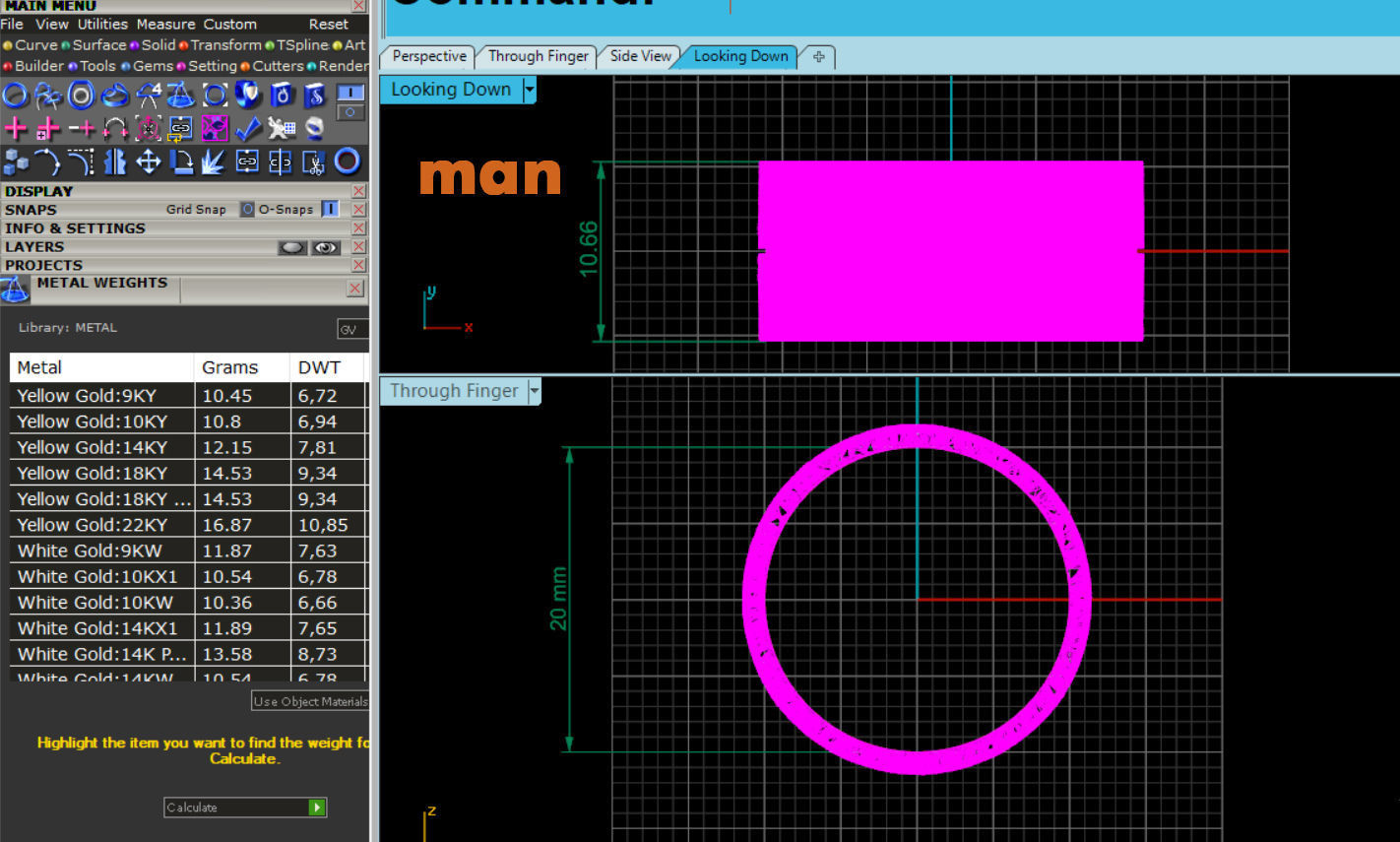This screenshot has height=842, width=1400.
Task: Click the blue ring with red outline icon
Action: (x=347, y=161)
